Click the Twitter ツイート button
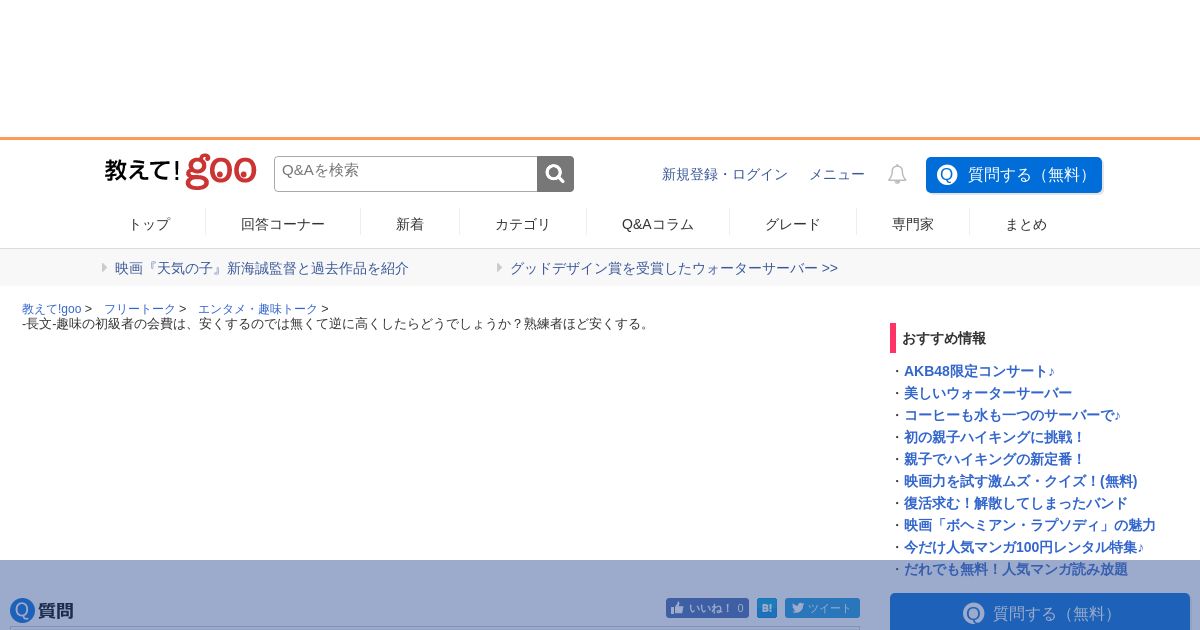Image resolution: width=1200 pixels, height=630 pixels. [x=822, y=608]
